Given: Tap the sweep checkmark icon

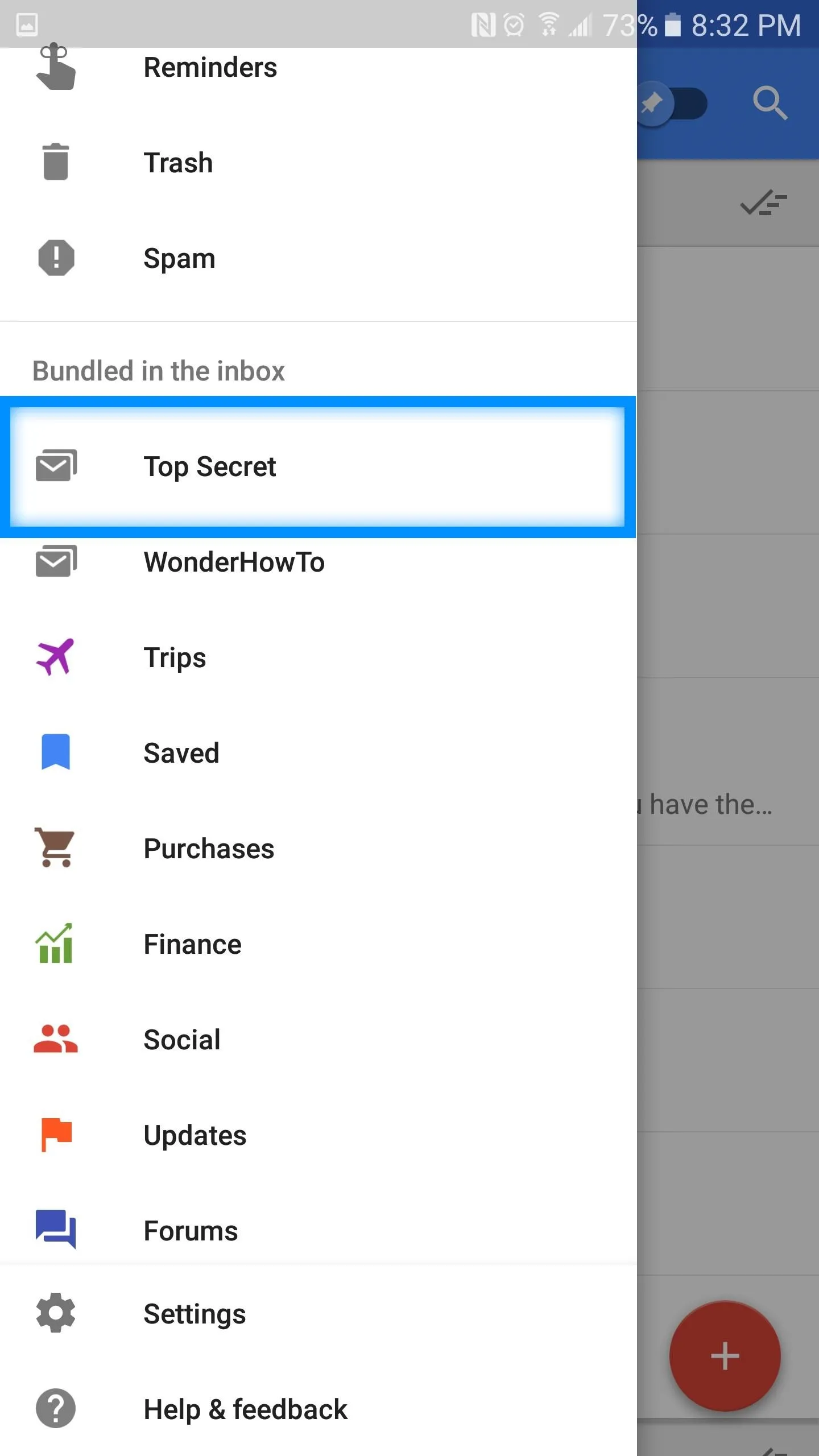Looking at the screenshot, I should coord(763,202).
